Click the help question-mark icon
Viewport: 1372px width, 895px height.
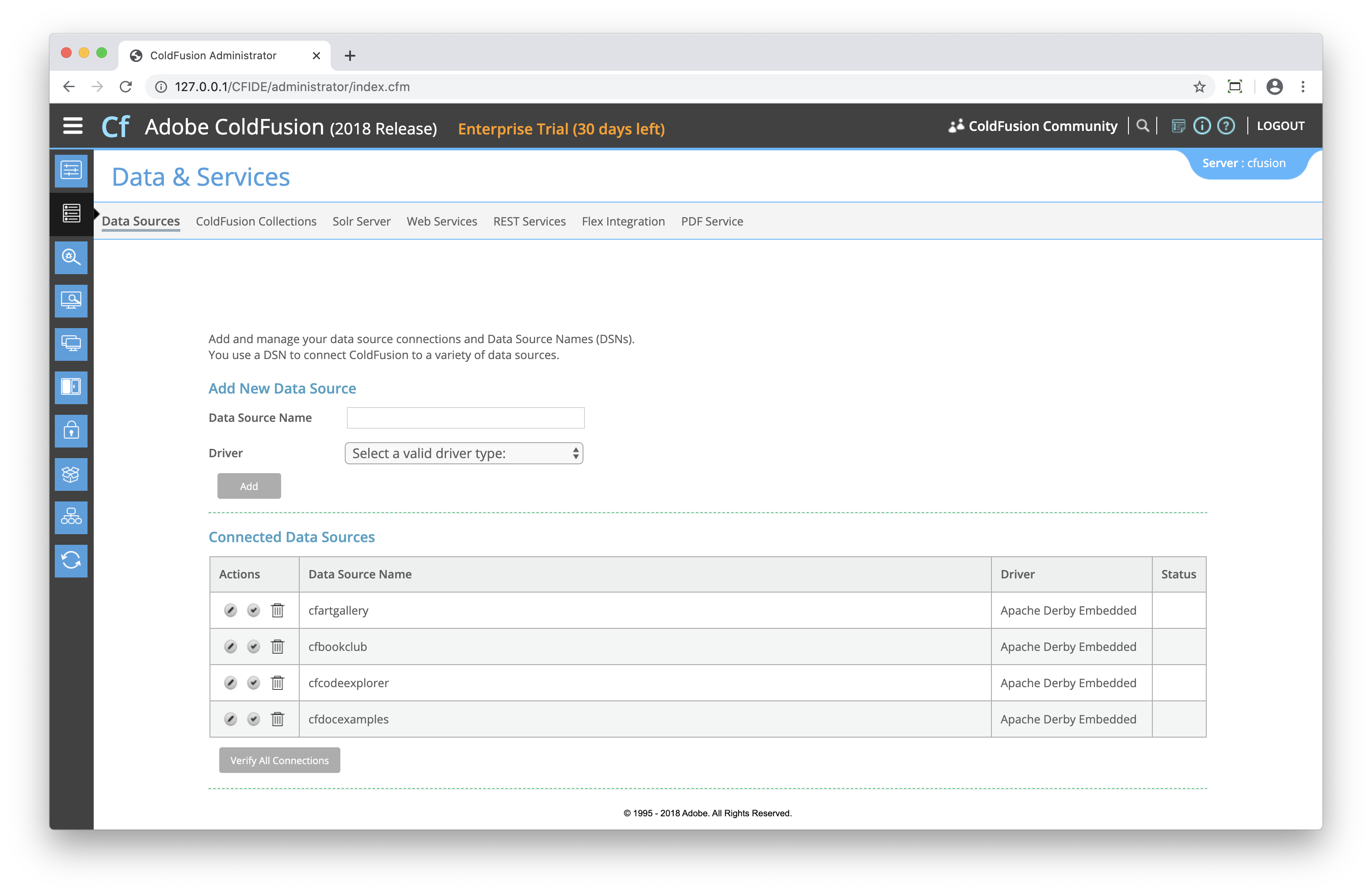(x=1226, y=125)
